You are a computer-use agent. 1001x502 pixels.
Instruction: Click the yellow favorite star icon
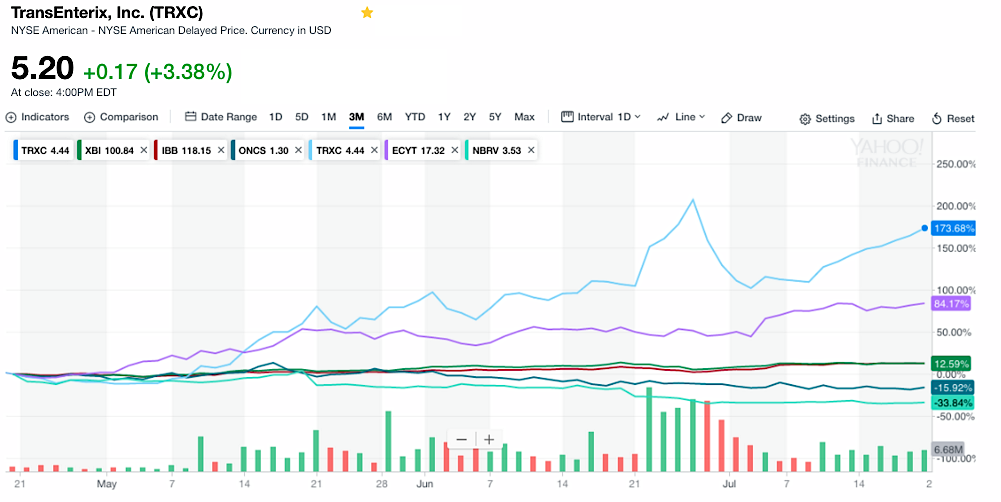pos(367,13)
